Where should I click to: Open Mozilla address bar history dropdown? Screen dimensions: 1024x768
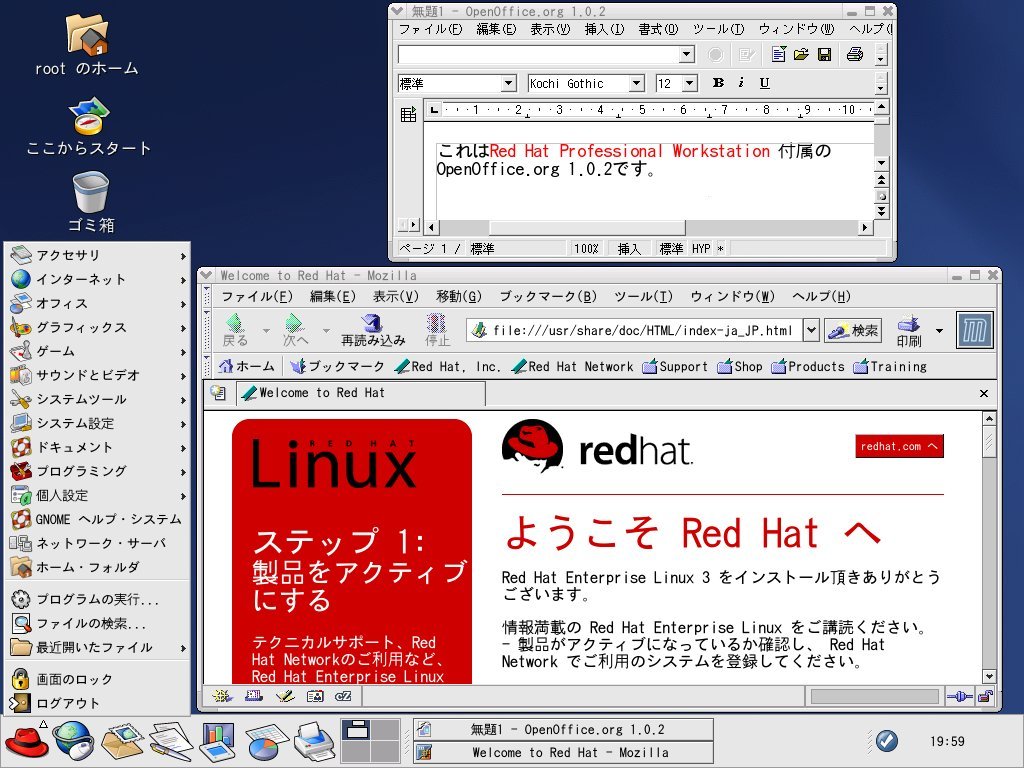pyautogui.click(x=810, y=330)
